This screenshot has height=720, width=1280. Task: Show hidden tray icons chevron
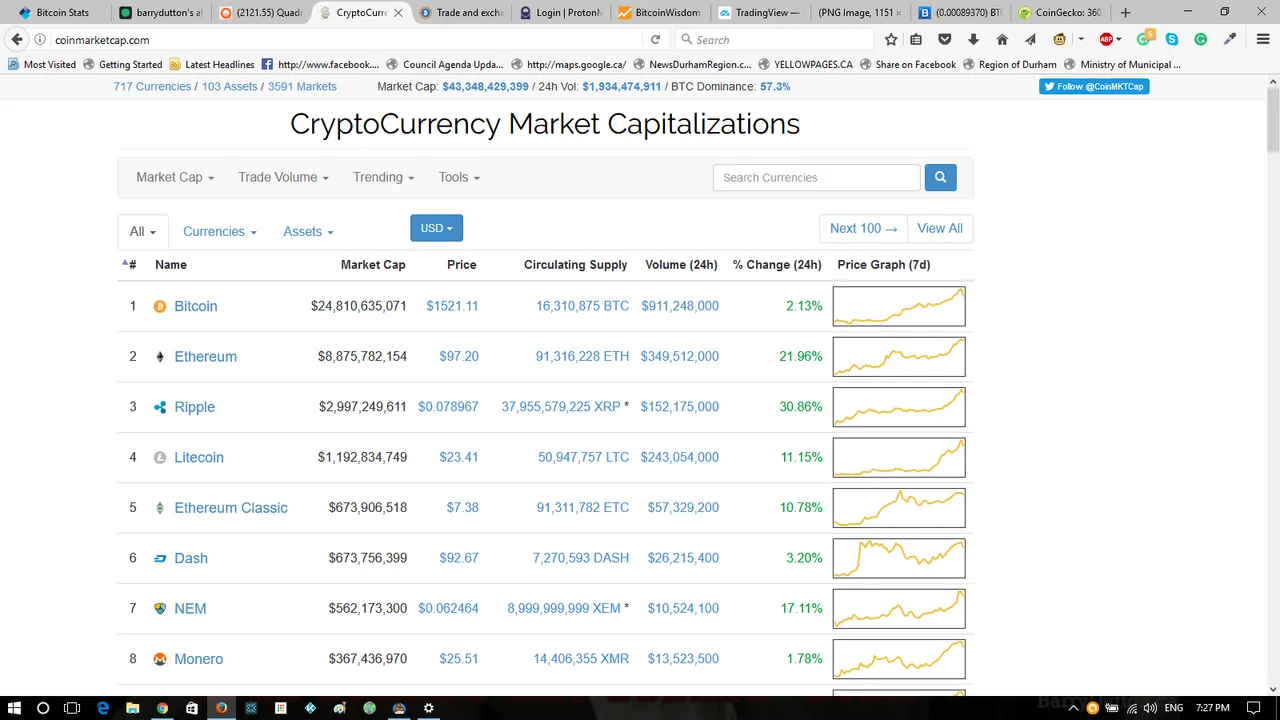click(x=1075, y=708)
